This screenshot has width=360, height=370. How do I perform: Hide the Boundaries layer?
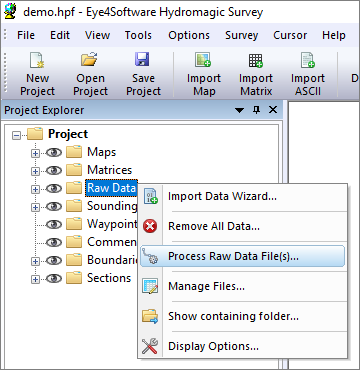(x=54, y=260)
